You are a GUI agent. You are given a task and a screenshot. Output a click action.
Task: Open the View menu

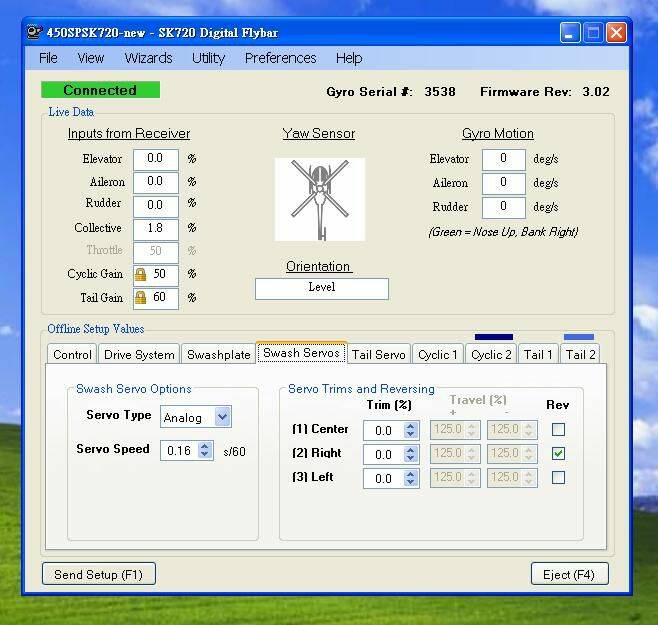pos(91,58)
